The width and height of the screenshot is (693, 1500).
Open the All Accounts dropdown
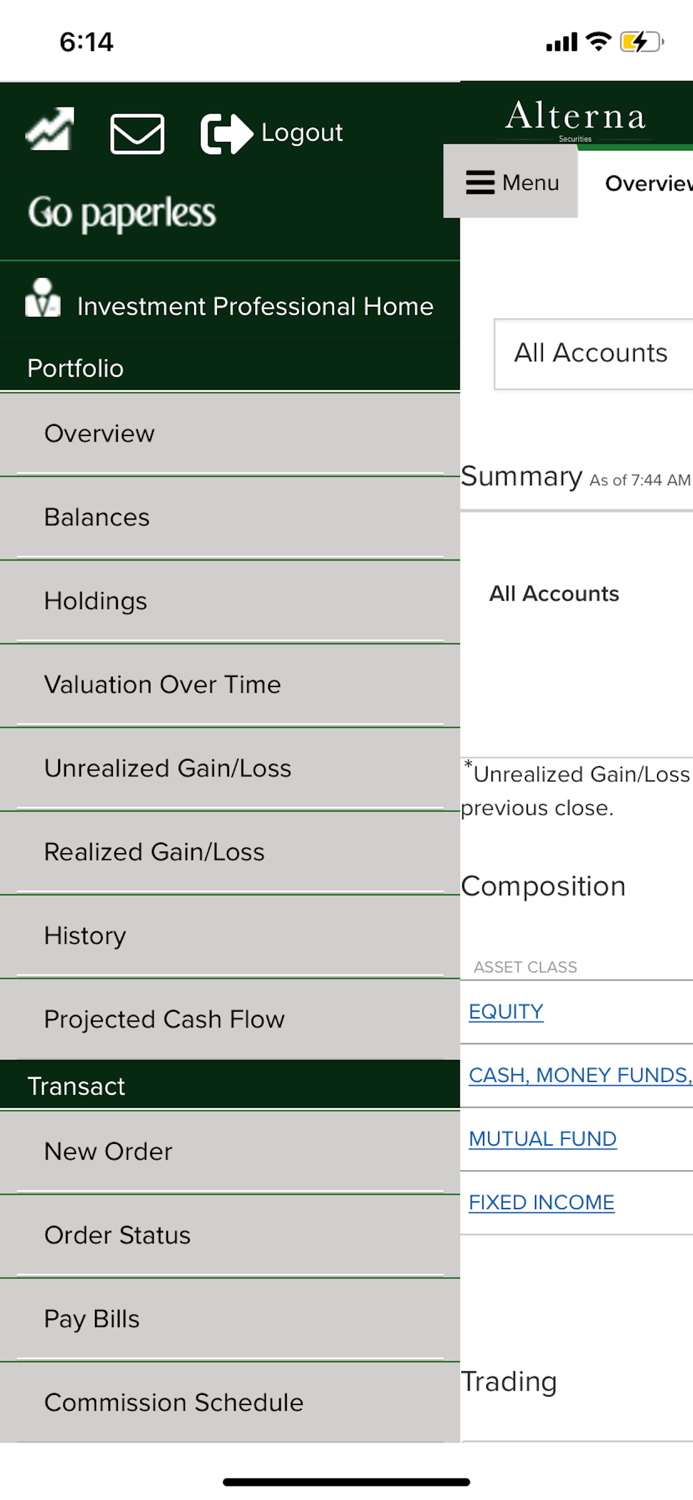click(x=592, y=354)
